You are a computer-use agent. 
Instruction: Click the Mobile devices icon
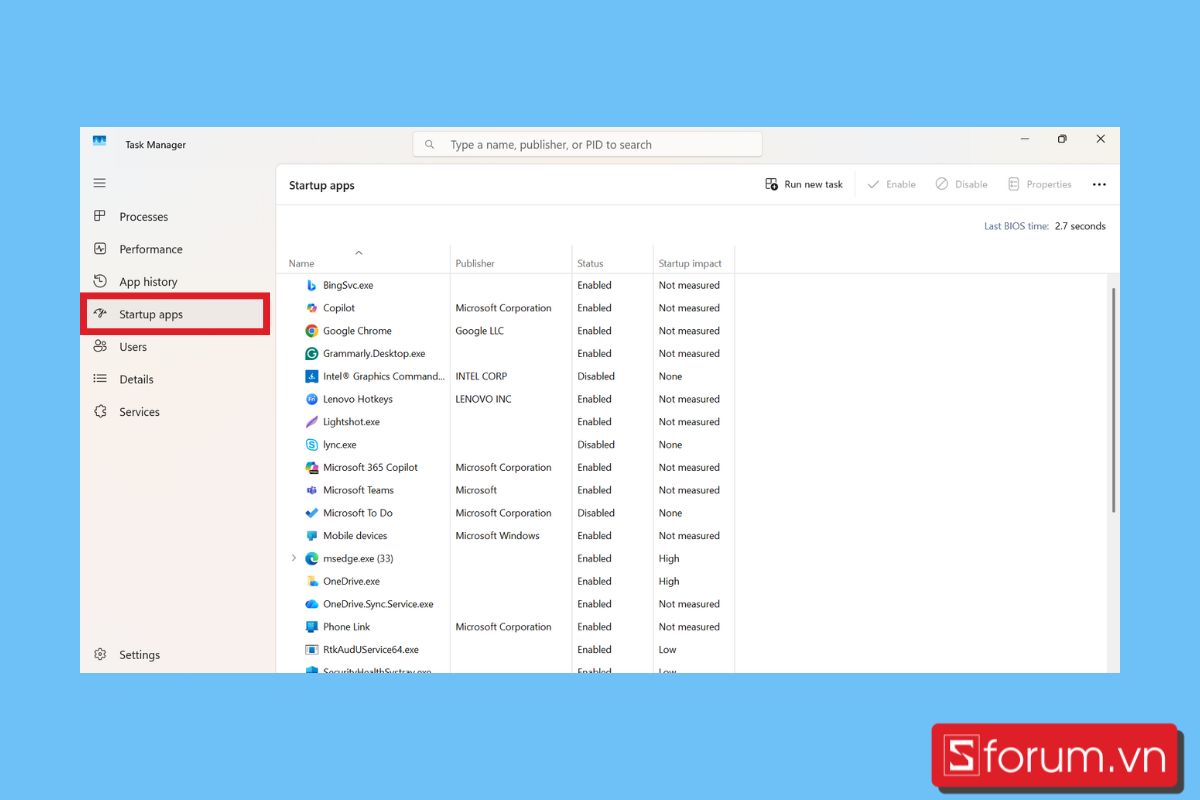click(x=312, y=536)
